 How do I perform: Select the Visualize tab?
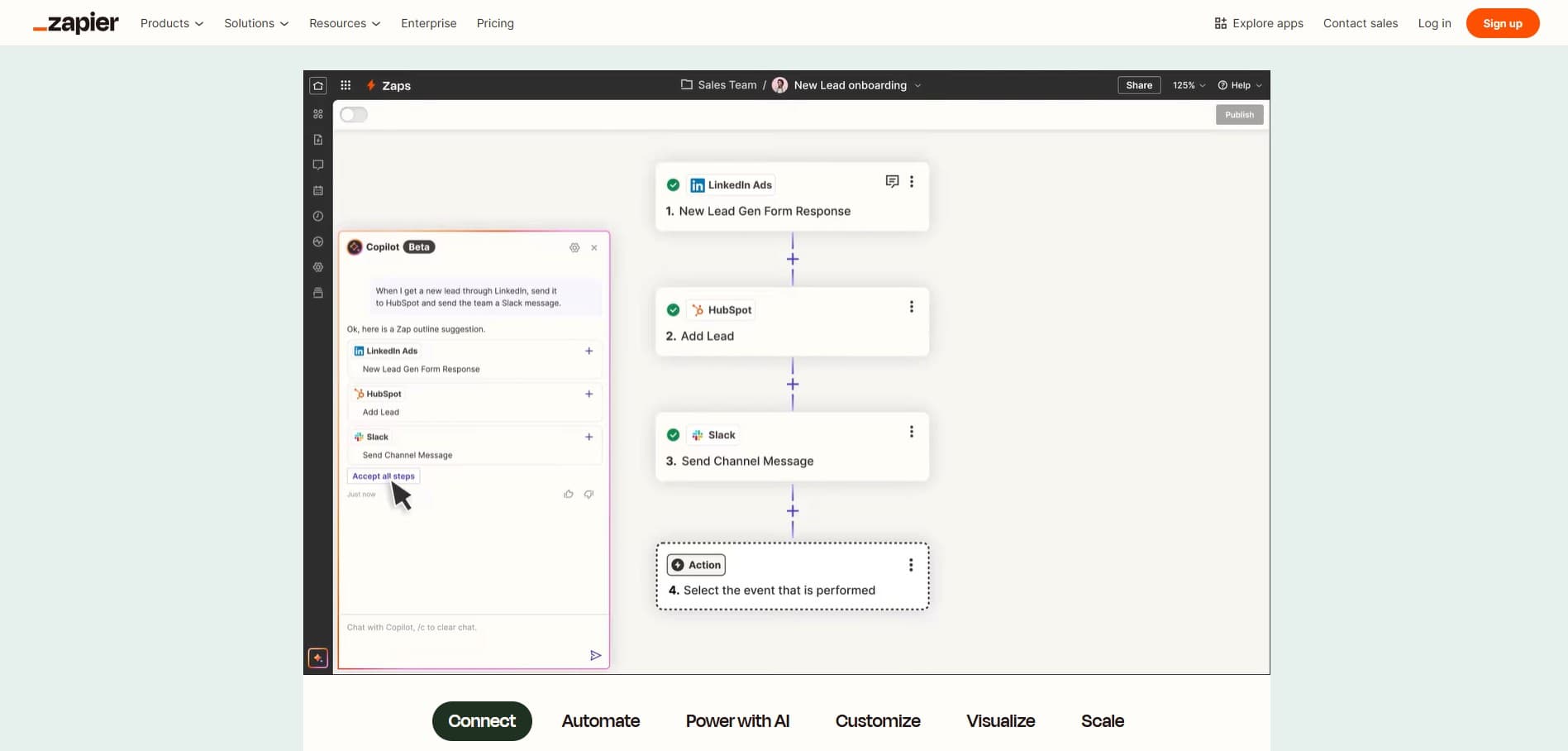[x=1000, y=721]
